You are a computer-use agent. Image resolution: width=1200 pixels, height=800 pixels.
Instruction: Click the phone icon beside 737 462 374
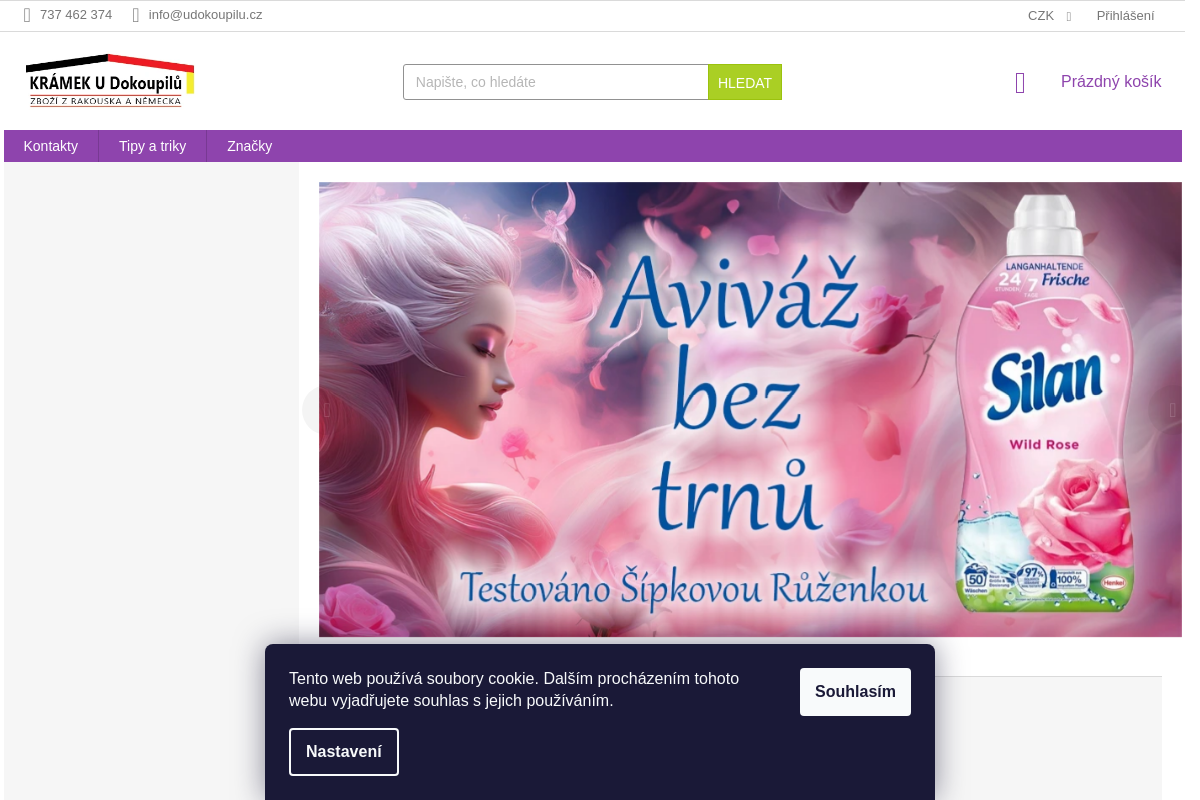[x=27, y=15]
